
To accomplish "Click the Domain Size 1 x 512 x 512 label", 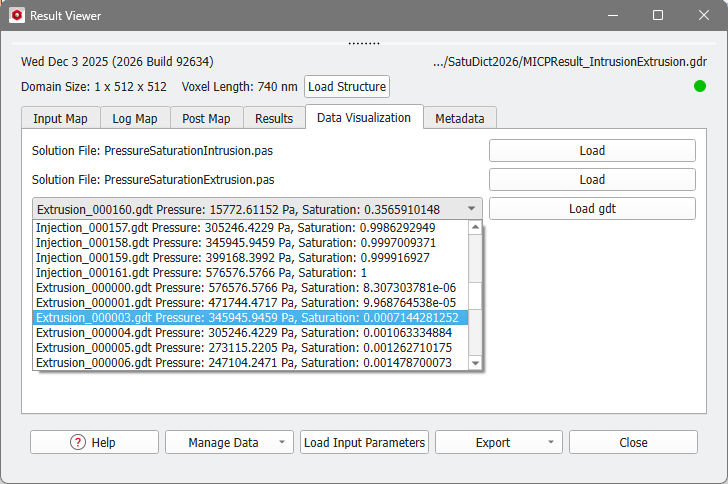I will [94, 87].
